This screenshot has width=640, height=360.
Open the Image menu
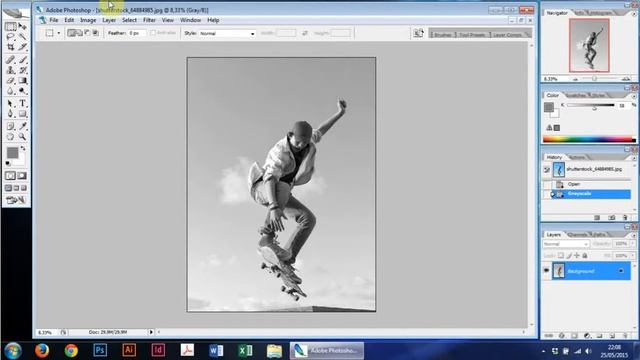88,20
